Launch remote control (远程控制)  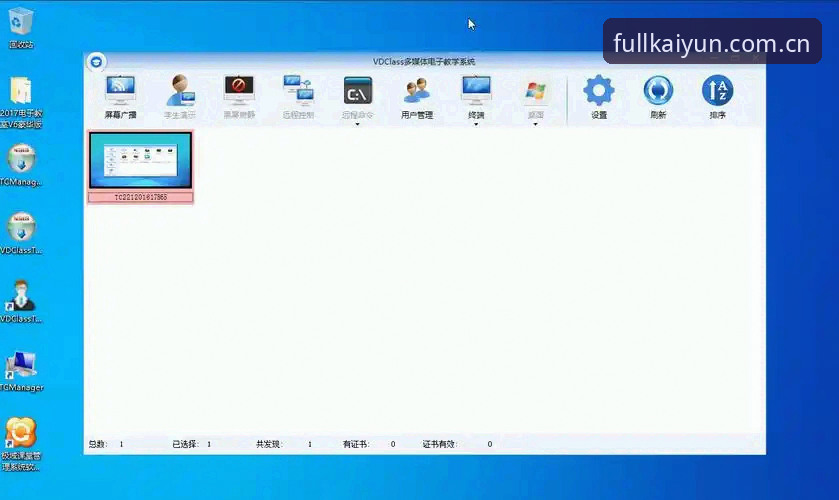(x=298, y=96)
